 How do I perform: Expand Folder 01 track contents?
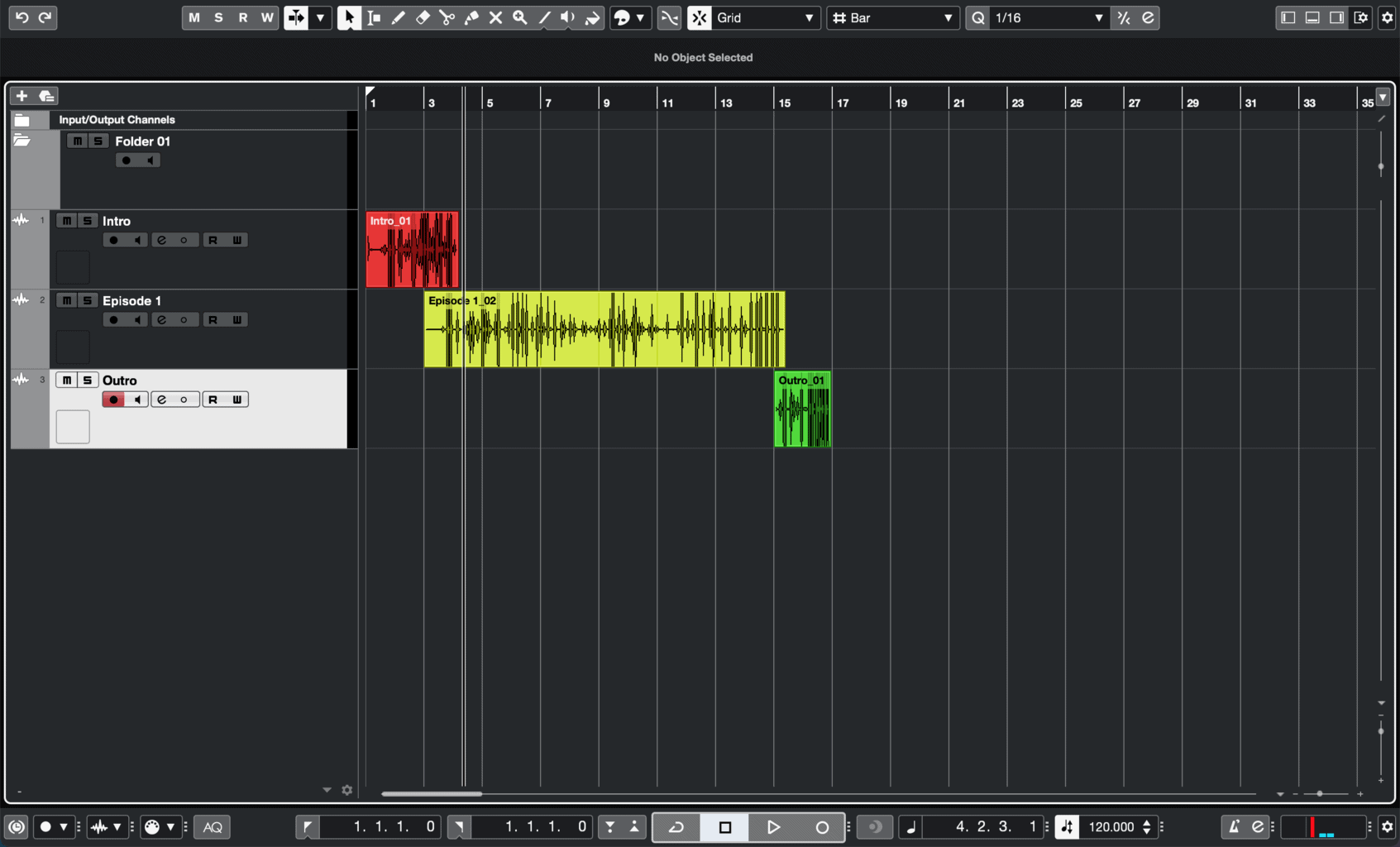(x=22, y=140)
